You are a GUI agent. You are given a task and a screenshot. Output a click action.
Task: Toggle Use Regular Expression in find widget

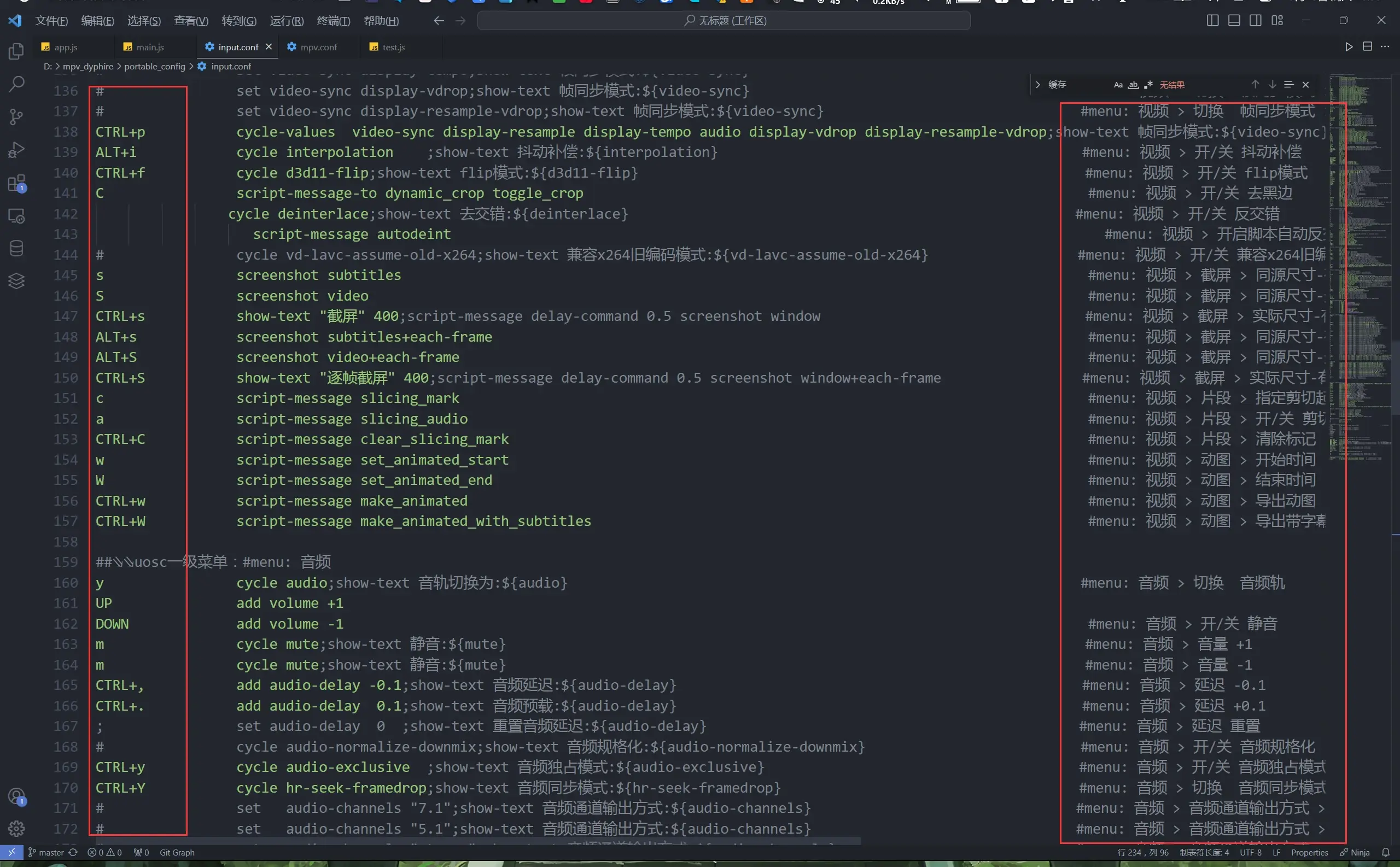1148,85
